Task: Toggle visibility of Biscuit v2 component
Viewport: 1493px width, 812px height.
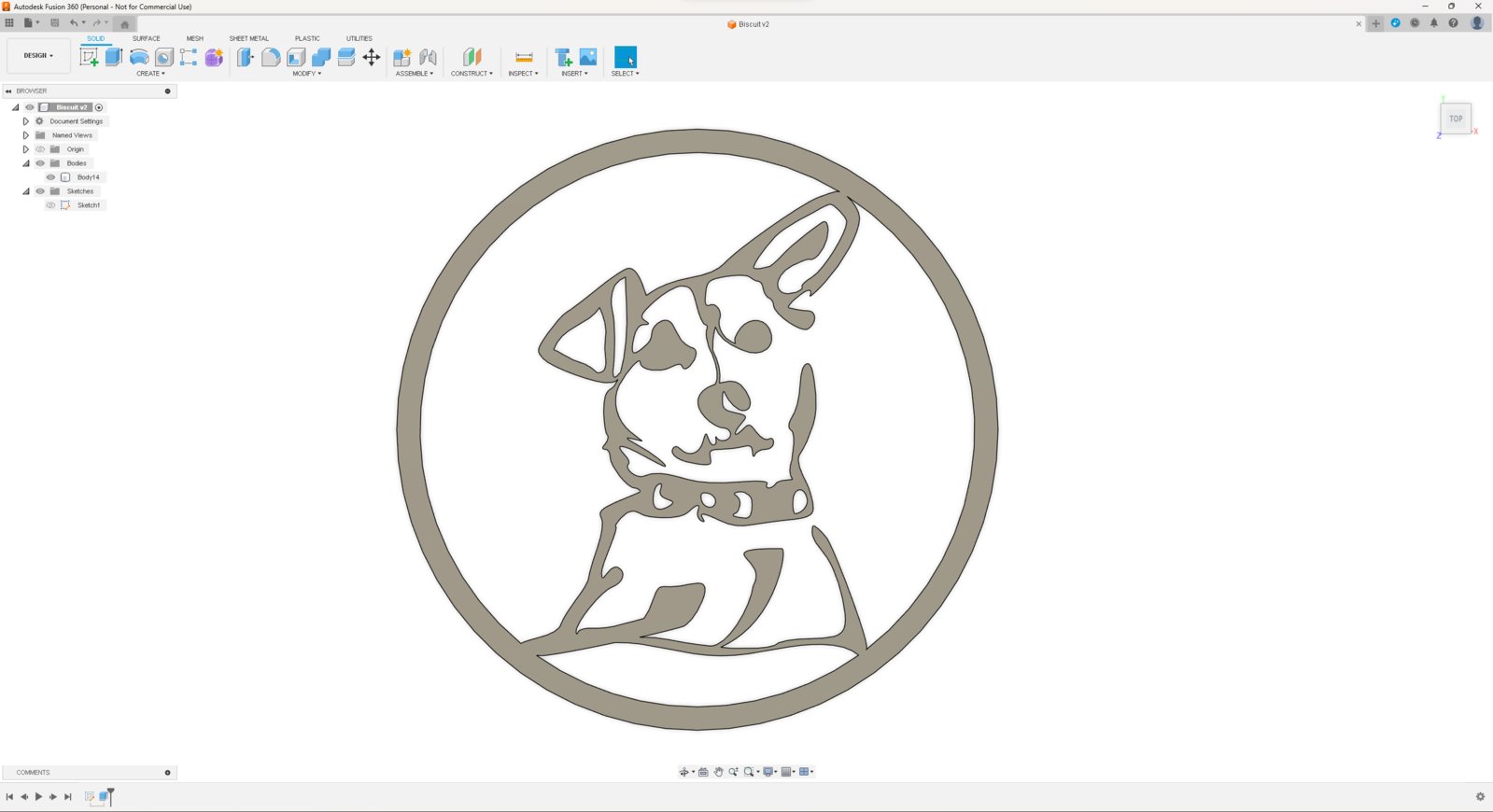Action: [x=30, y=107]
